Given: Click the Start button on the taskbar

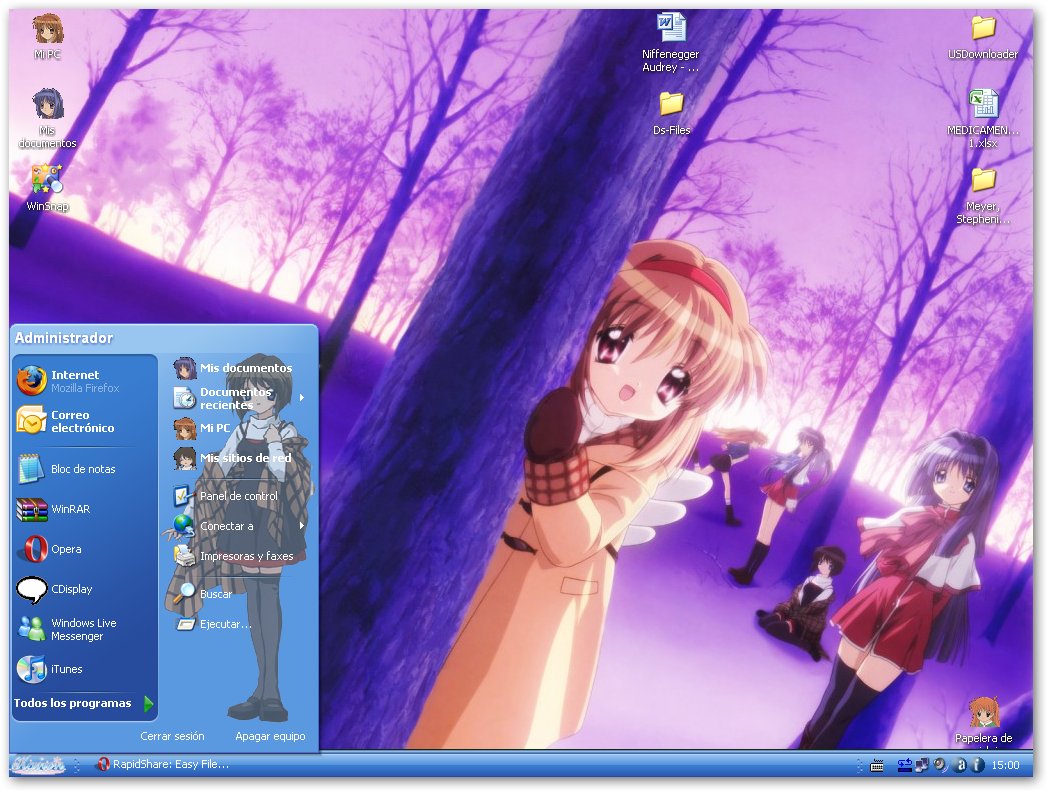Looking at the screenshot, I should pos(38,765).
